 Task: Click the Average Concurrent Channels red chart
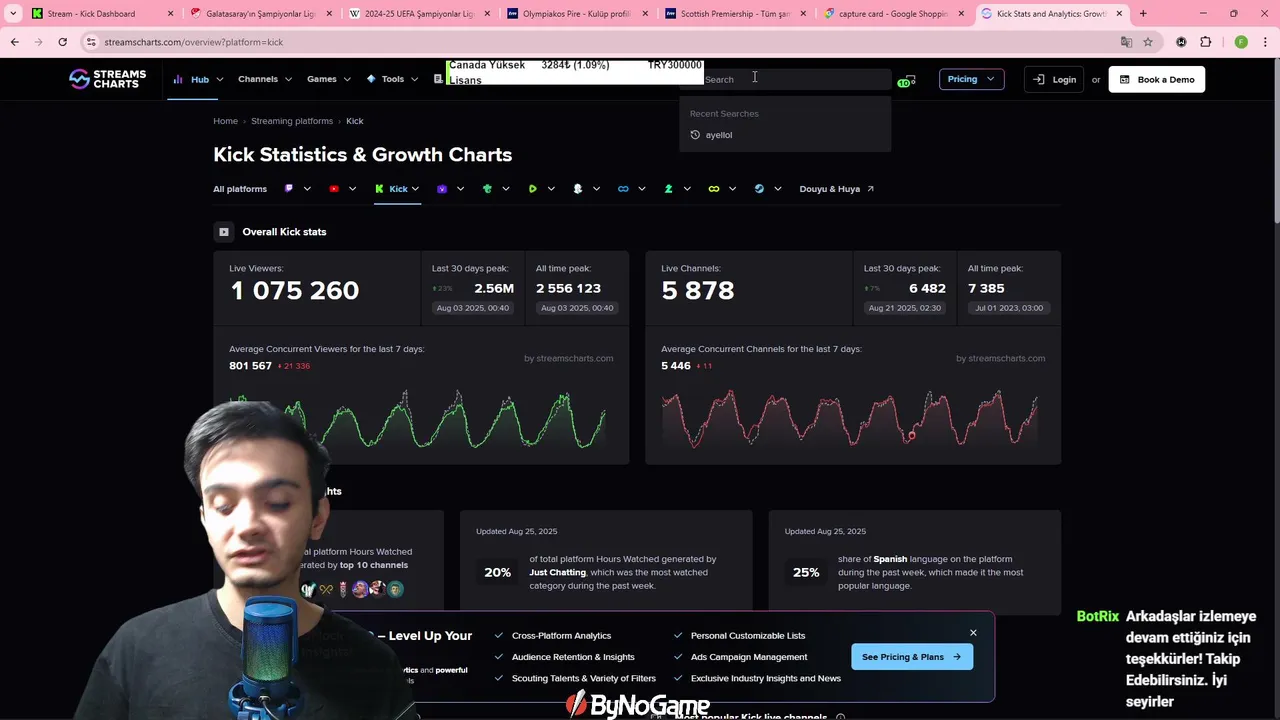tap(851, 419)
